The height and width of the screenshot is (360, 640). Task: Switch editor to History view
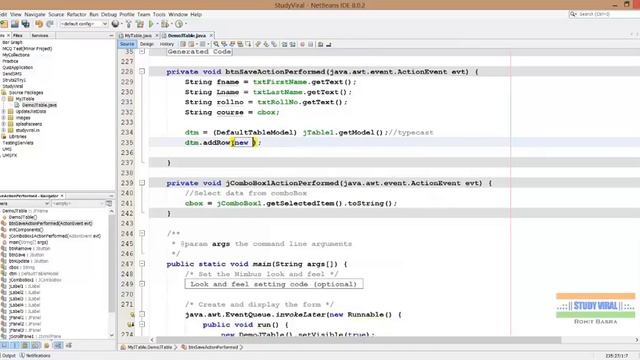[167, 44]
